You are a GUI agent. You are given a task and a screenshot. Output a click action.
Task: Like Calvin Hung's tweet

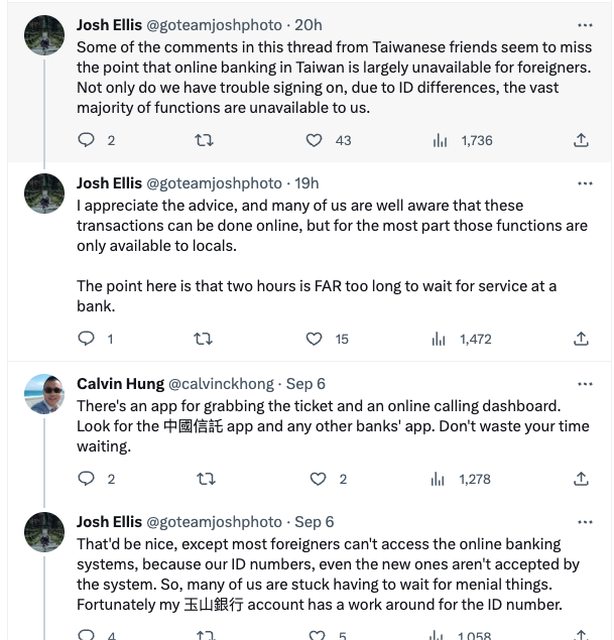point(318,479)
